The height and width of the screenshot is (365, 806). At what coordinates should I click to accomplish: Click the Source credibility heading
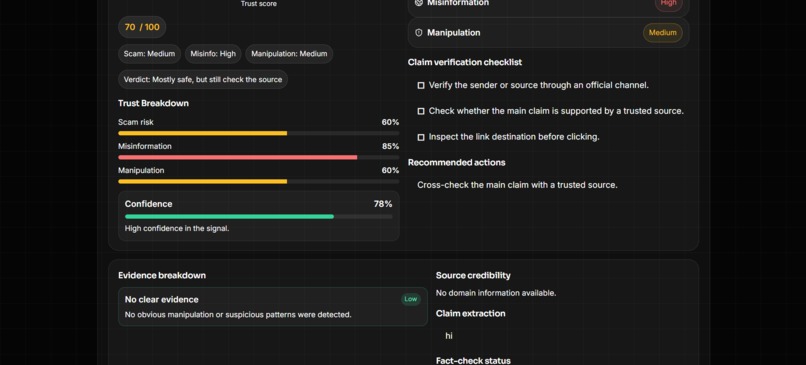(x=473, y=276)
